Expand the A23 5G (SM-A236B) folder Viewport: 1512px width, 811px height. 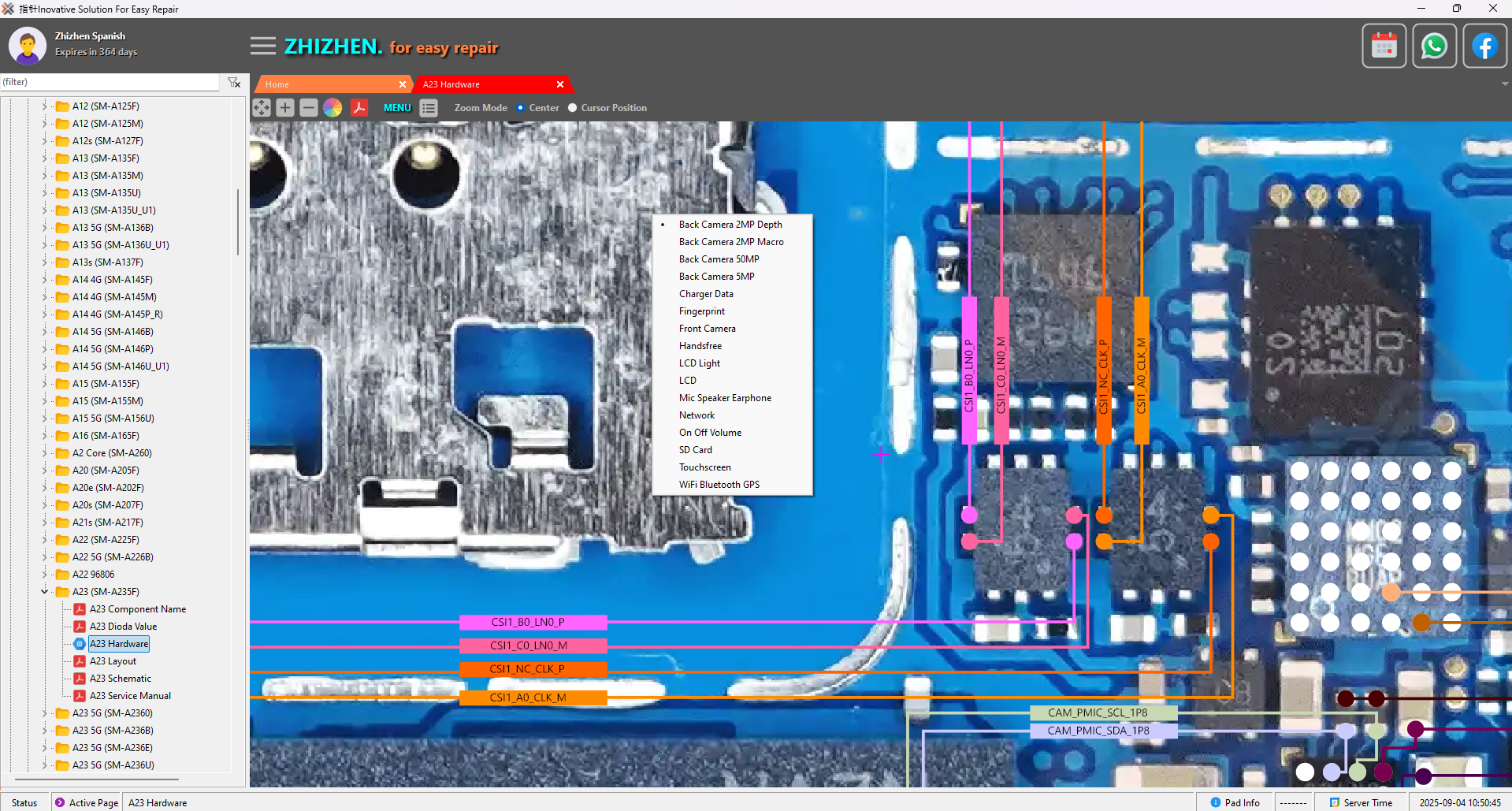coord(45,731)
